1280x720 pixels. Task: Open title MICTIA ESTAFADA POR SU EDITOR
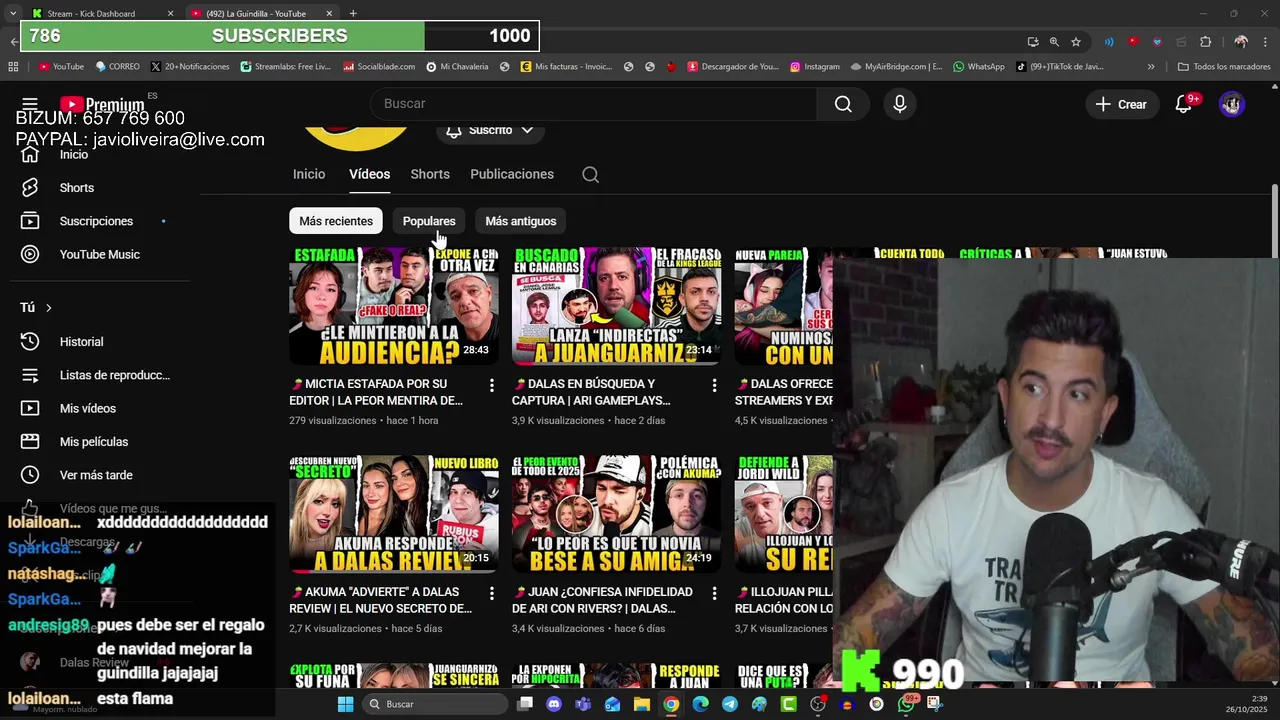pyautogui.click(x=377, y=392)
